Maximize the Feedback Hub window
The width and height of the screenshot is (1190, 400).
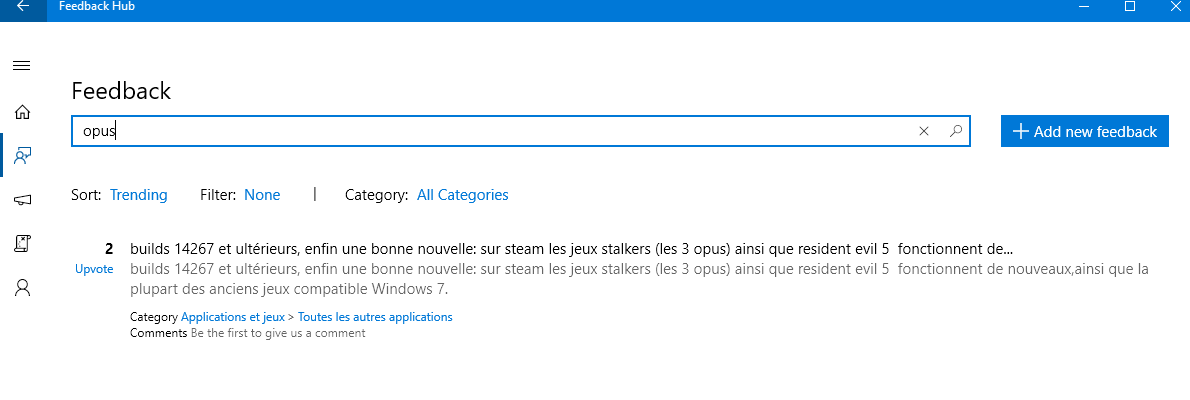coord(1129,7)
